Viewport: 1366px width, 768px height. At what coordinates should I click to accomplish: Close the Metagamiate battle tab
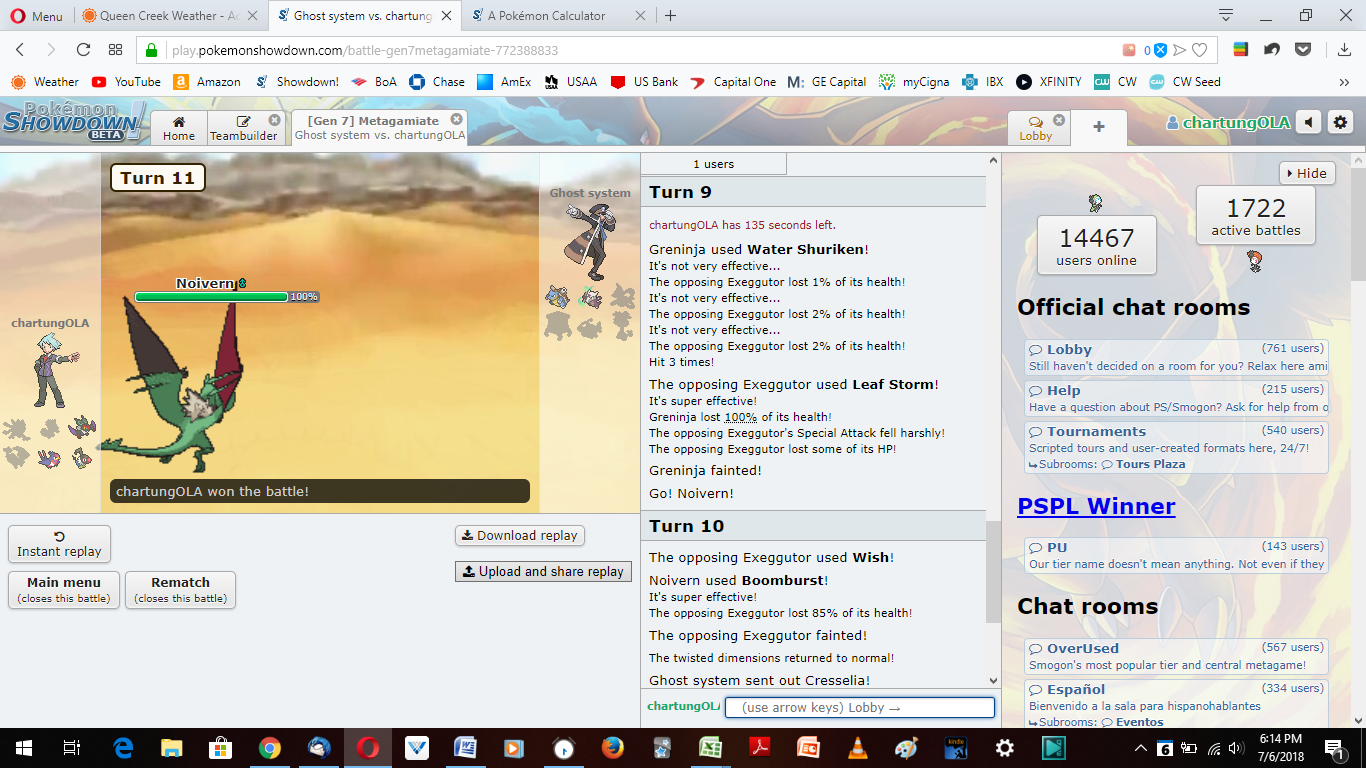coord(457,120)
